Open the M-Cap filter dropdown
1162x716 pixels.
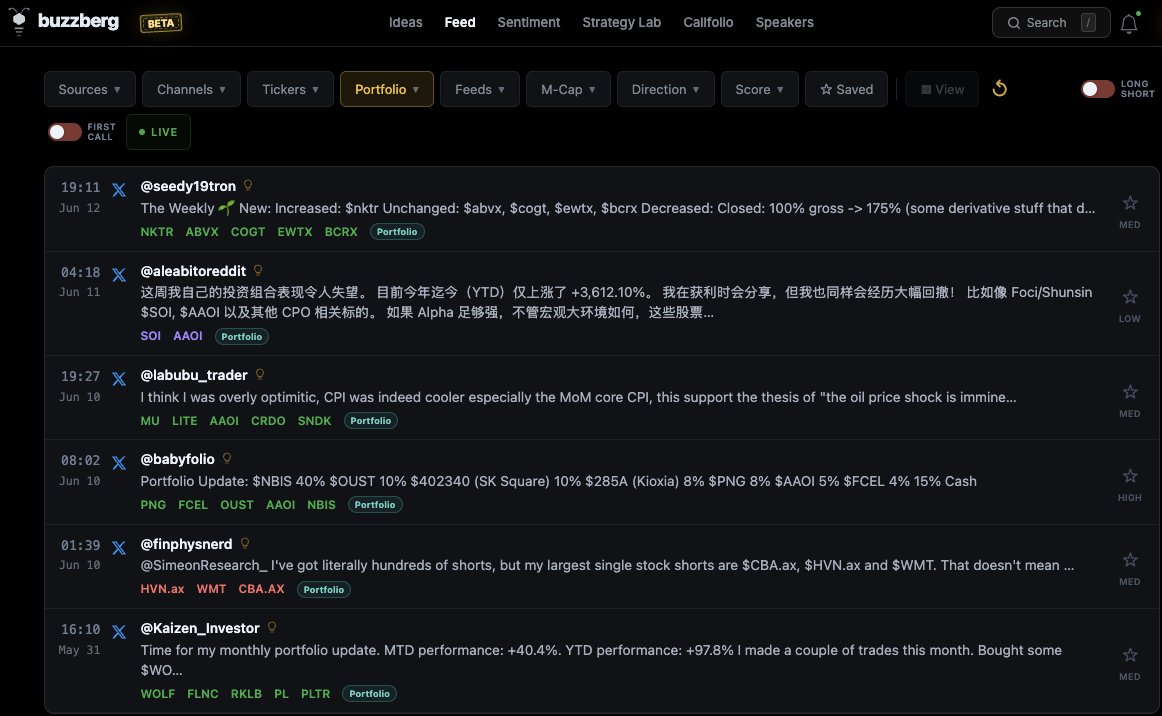pos(568,89)
